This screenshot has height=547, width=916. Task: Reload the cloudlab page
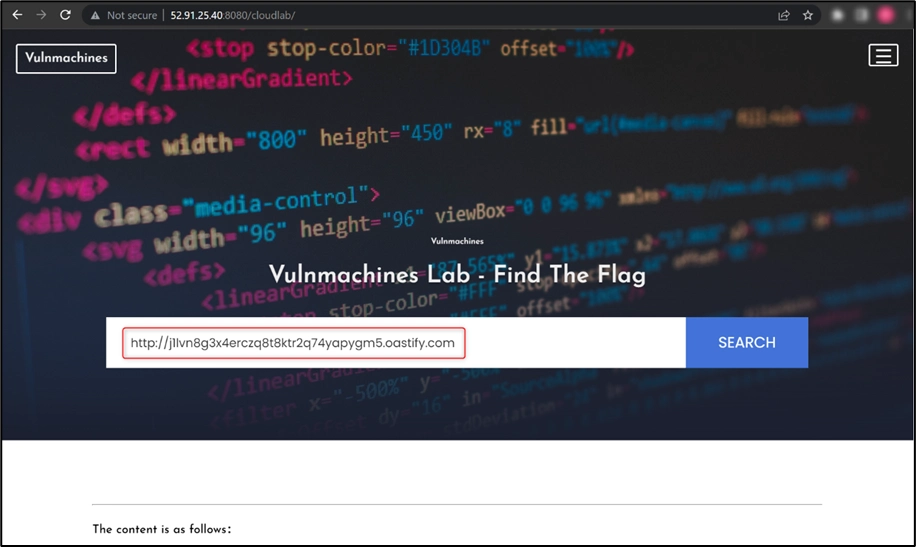click(x=65, y=15)
